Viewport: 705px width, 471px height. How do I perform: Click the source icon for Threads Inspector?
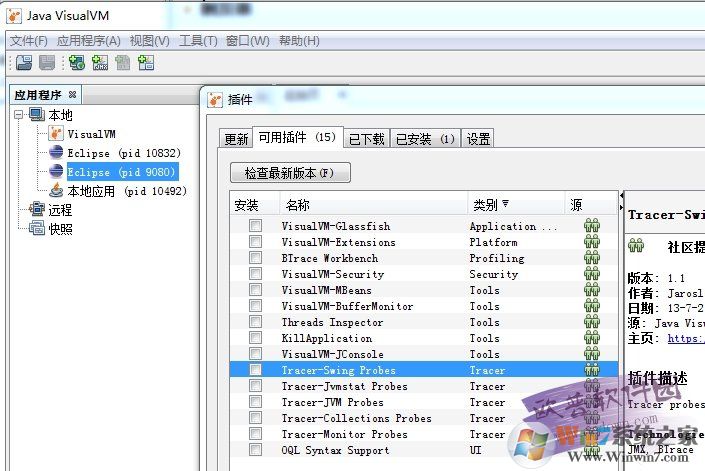(x=592, y=322)
